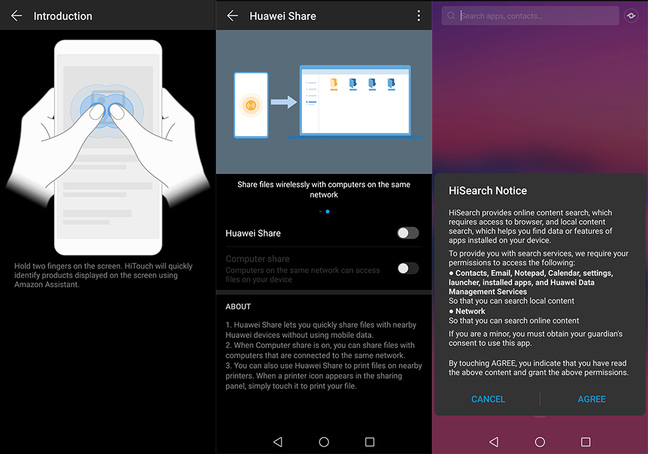Tap the 'Network' bullet in the notice
Image resolution: width=648 pixels, height=454 pixels.
pos(470,311)
